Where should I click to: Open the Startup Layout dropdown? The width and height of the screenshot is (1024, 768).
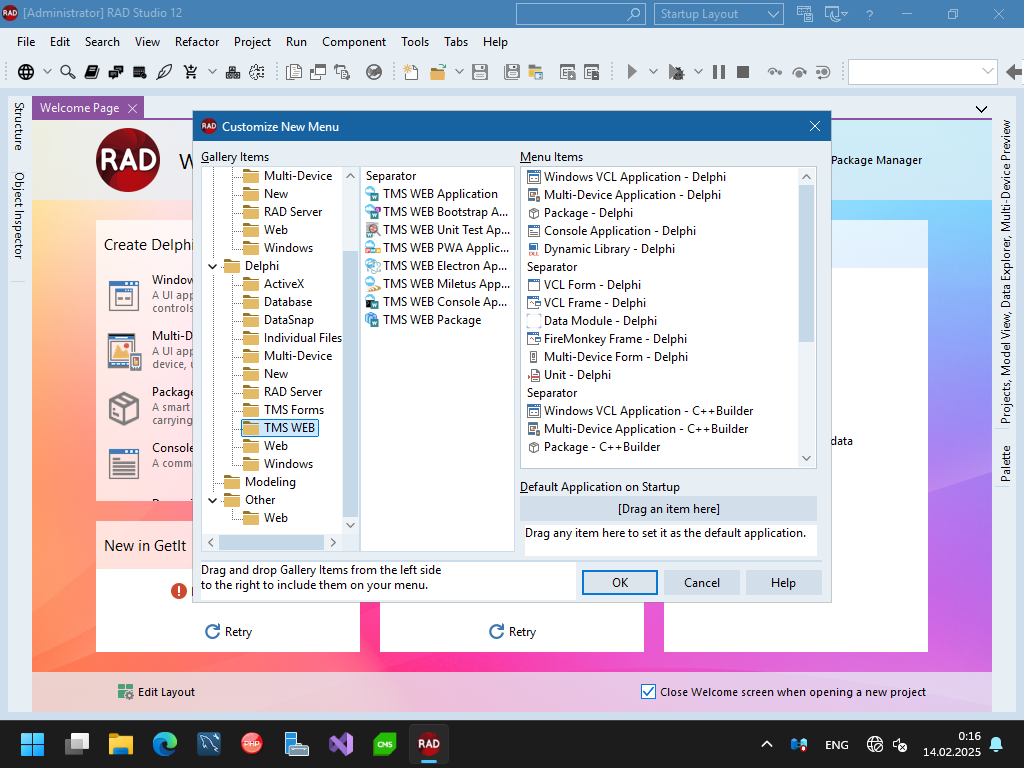(x=718, y=14)
